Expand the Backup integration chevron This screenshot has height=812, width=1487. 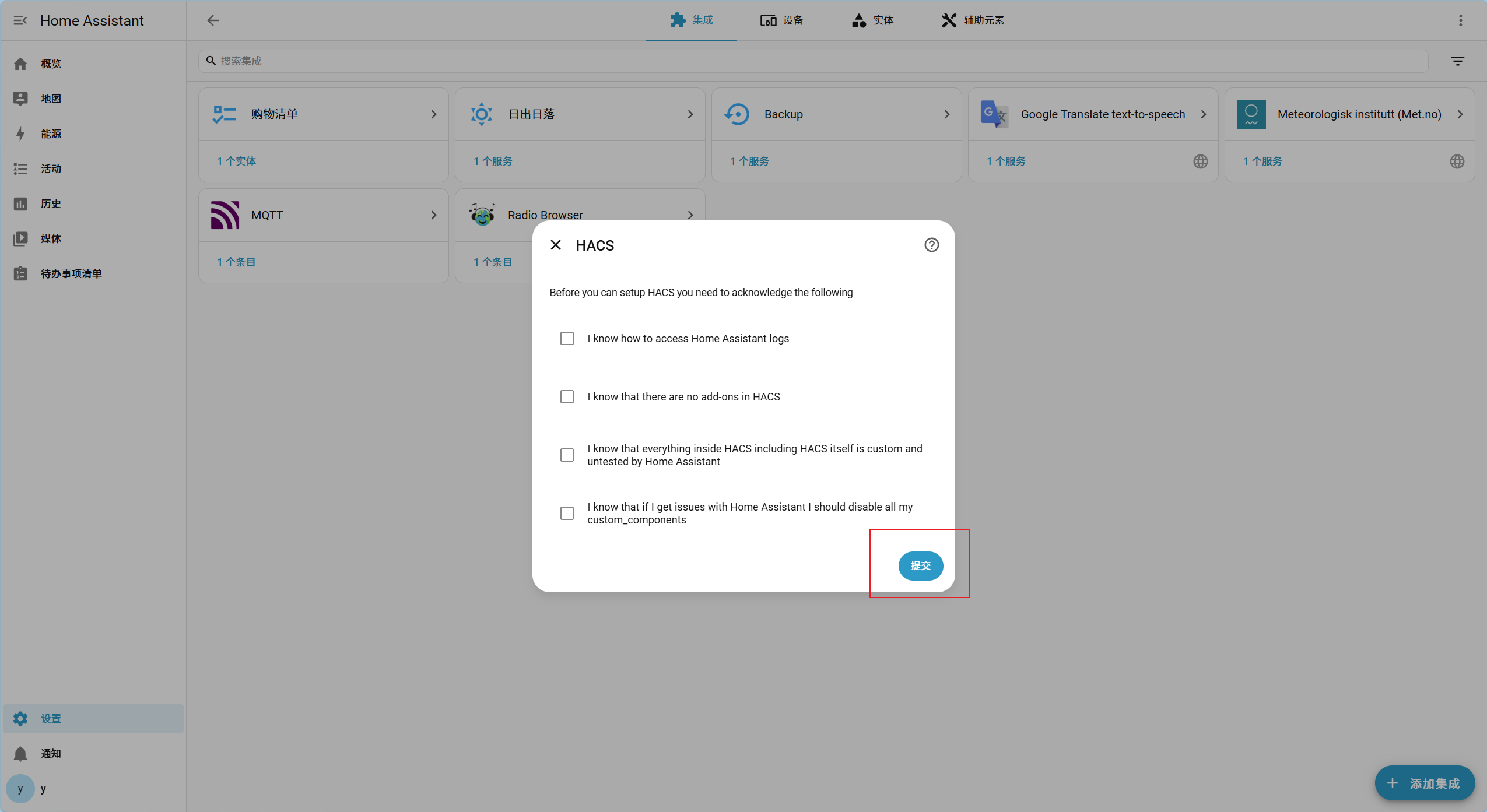tap(946, 114)
